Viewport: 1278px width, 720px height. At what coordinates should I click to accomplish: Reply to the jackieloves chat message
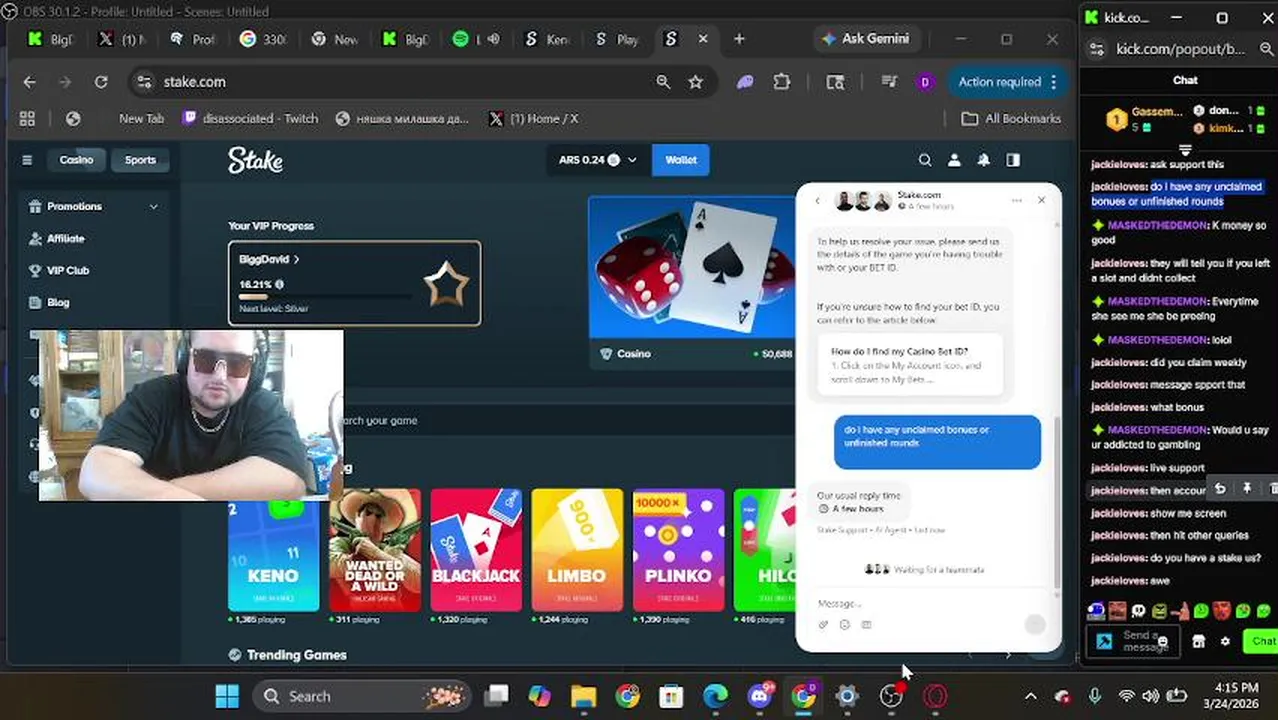coord(1220,489)
